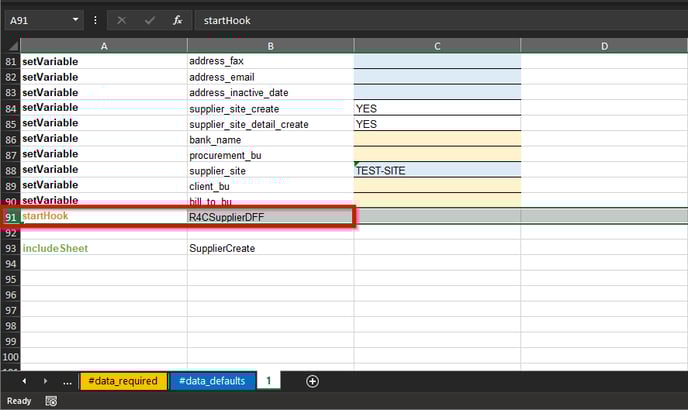
Task: Click the supplier_site_create cell
Action: click(x=271, y=108)
